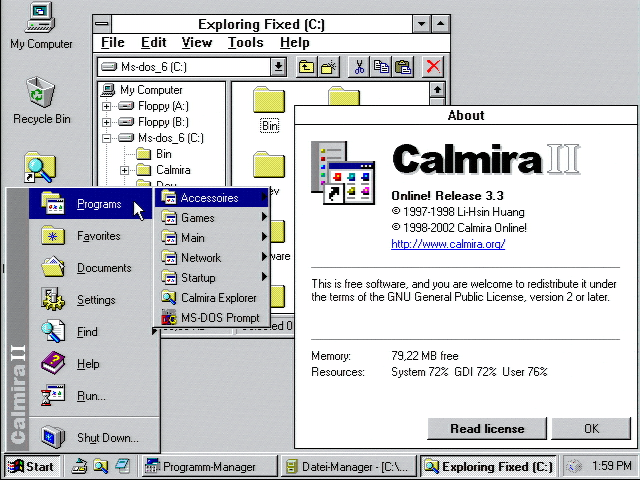Screen dimensions: 640x480
Task: Select MS-DOS Prompt from Programs submenu
Action: pyautogui.click(x=219, y=318)
